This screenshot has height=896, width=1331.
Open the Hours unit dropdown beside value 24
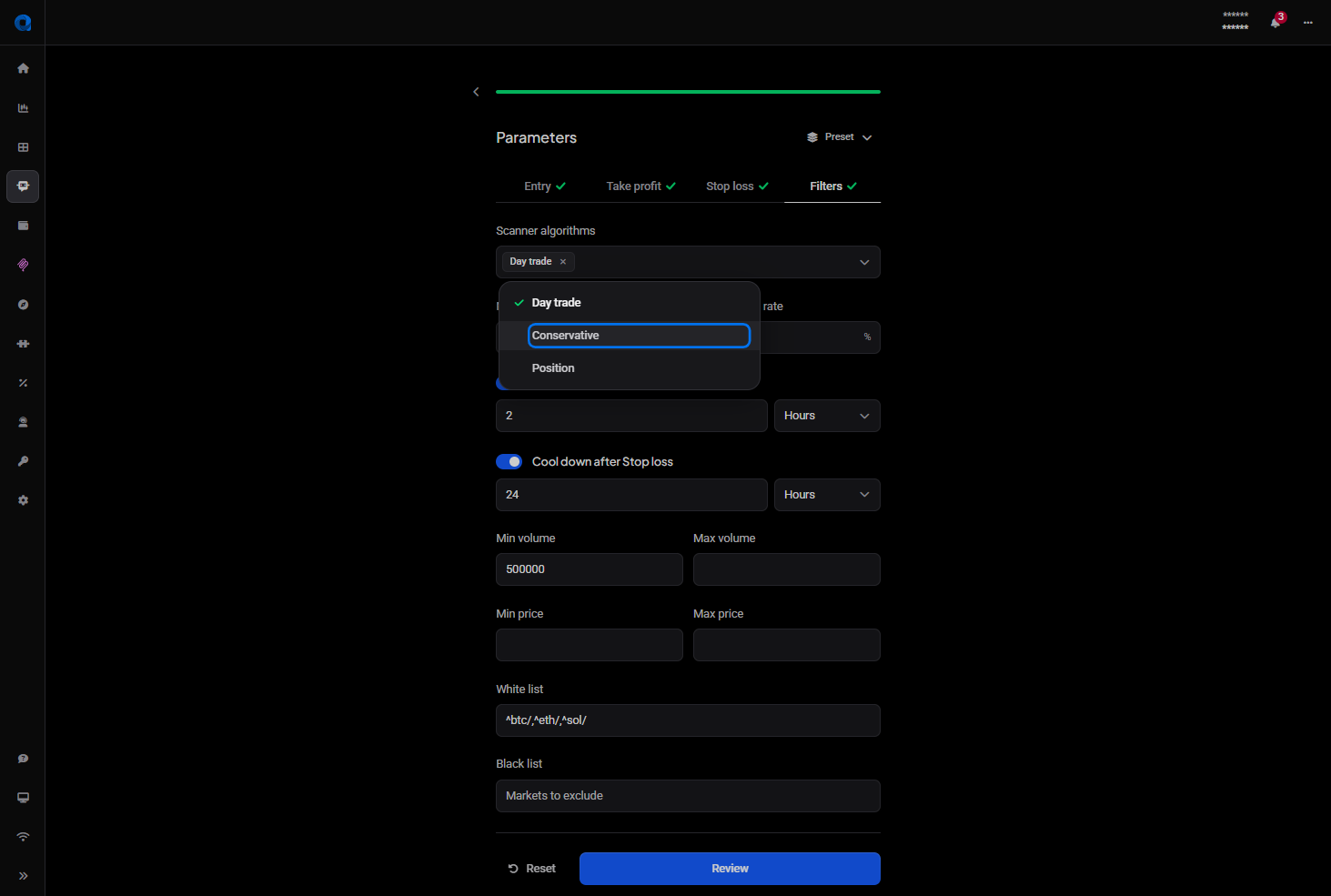(827, 495)
